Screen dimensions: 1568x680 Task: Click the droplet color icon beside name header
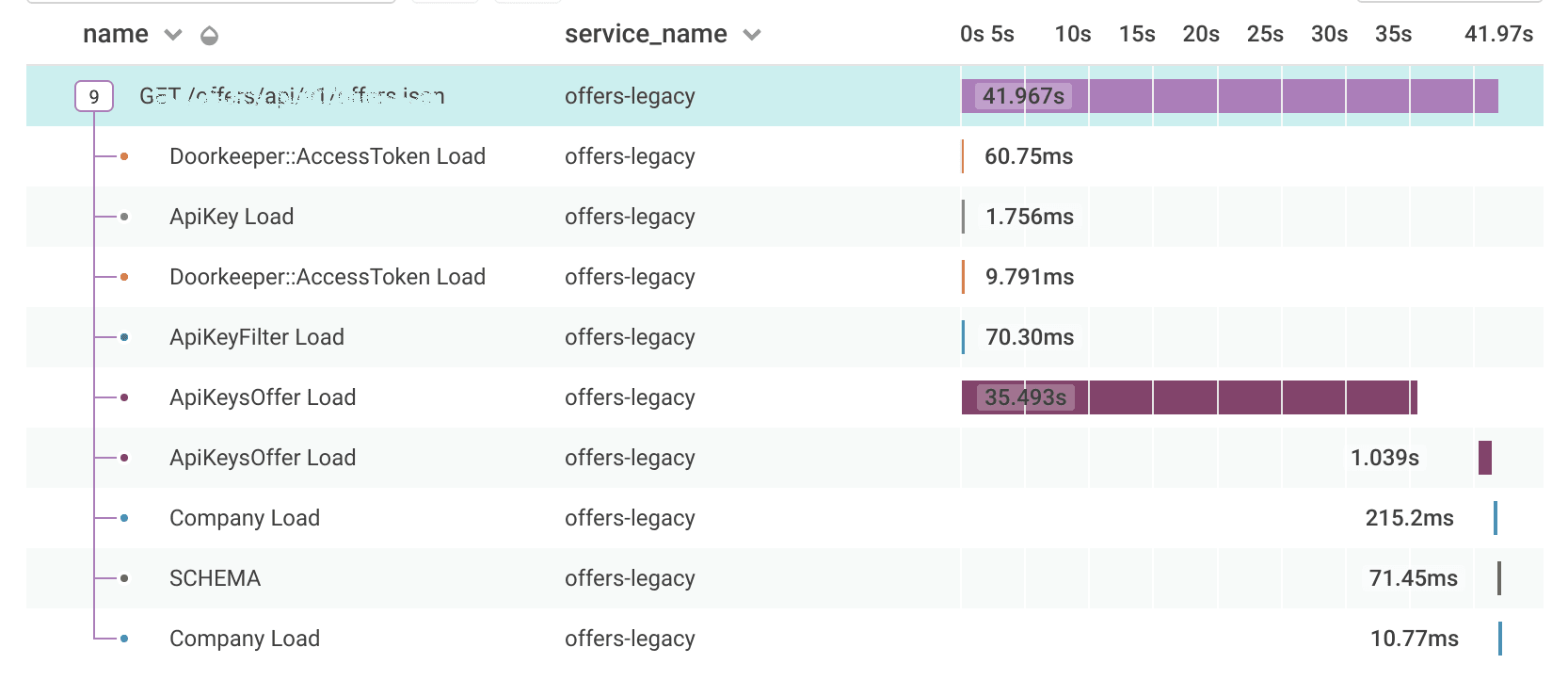point(210,36)
